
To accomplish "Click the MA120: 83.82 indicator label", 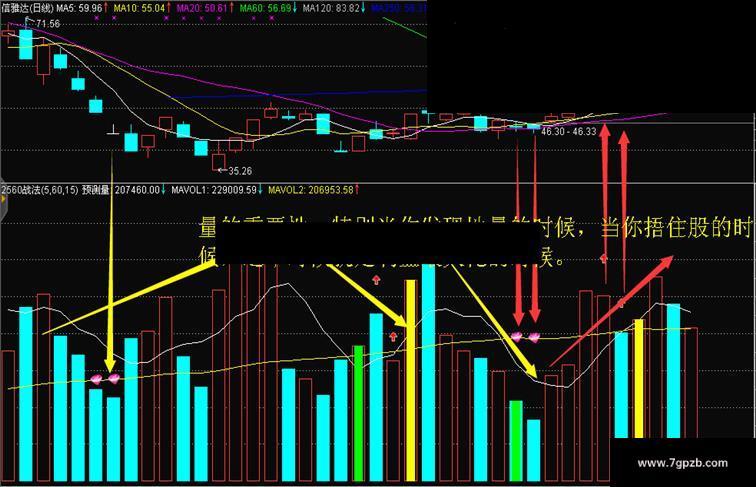I will point(331,8).
